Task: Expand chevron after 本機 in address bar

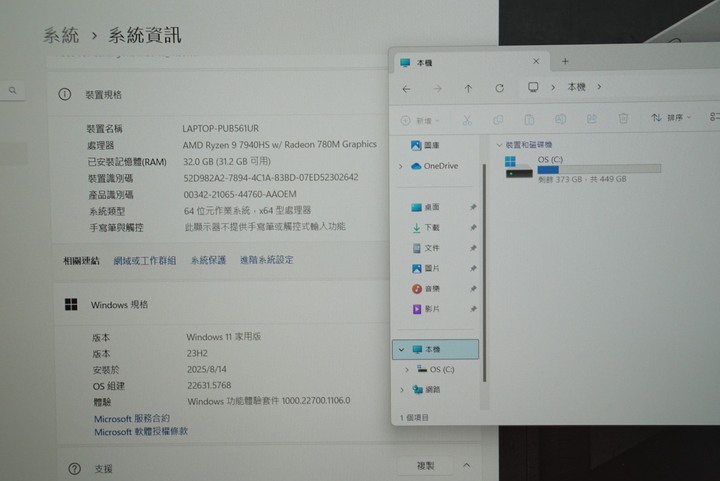Action: tap(599, 86)
